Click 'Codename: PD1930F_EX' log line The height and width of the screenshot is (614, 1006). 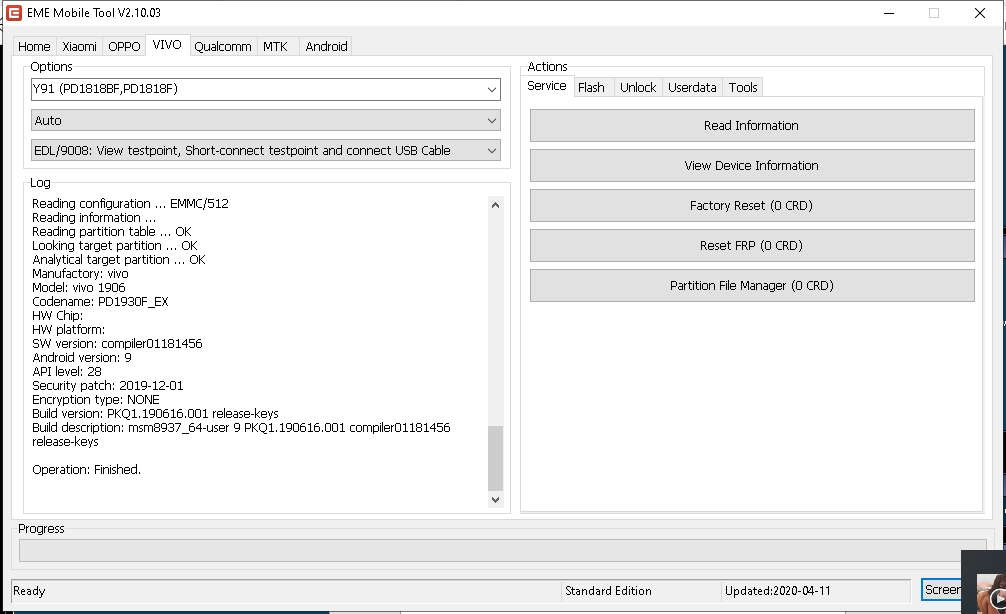coord(100,302)
